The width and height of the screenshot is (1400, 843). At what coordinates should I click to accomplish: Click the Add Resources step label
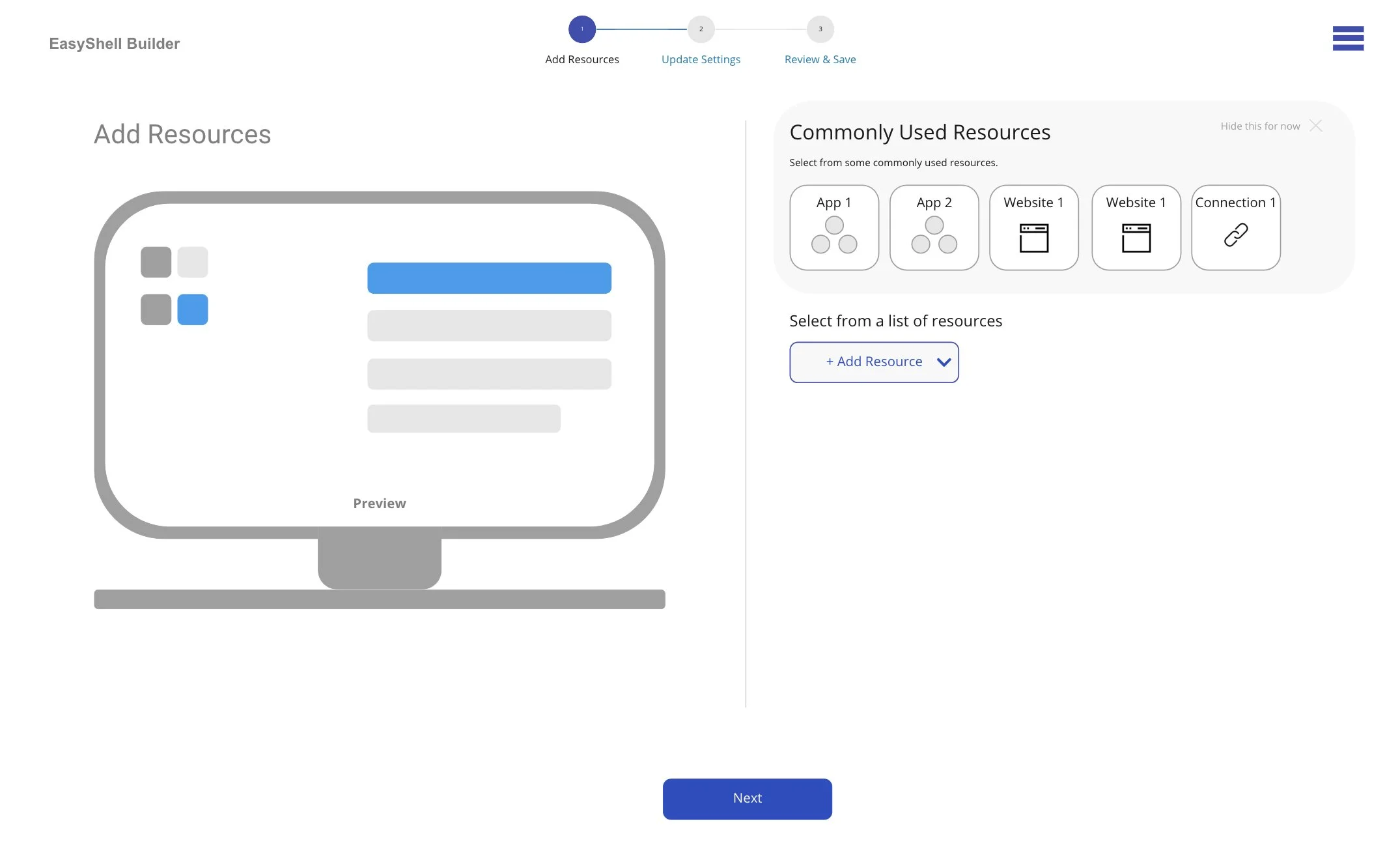coord(581,59)
